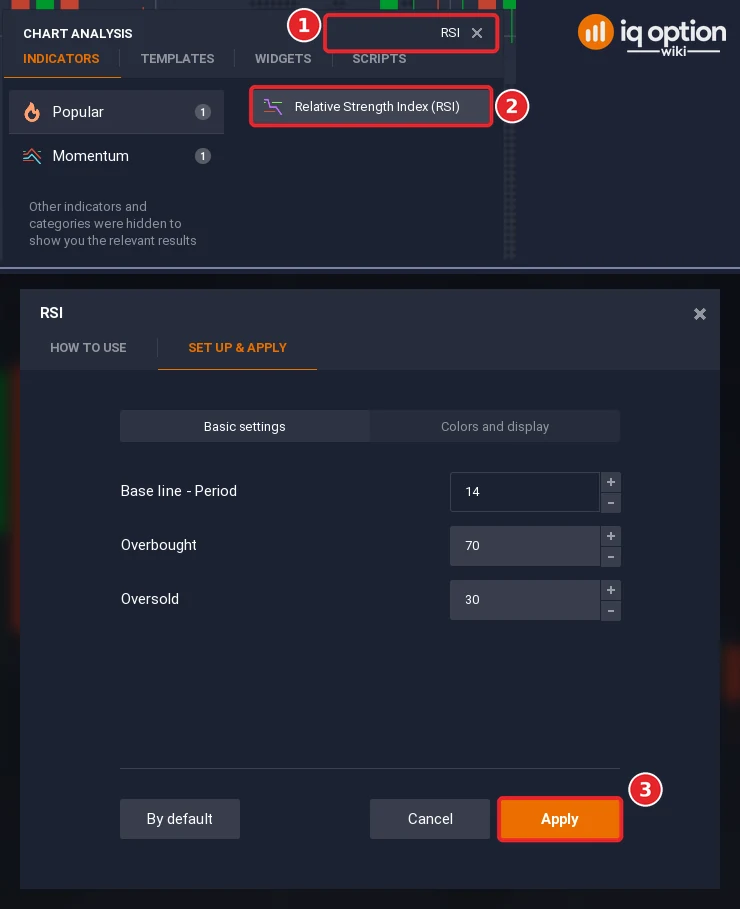Image resolution: width=740 pixels, height=909 pixels.
Task: Increase the Overbought level with plus
Action: 611,536
